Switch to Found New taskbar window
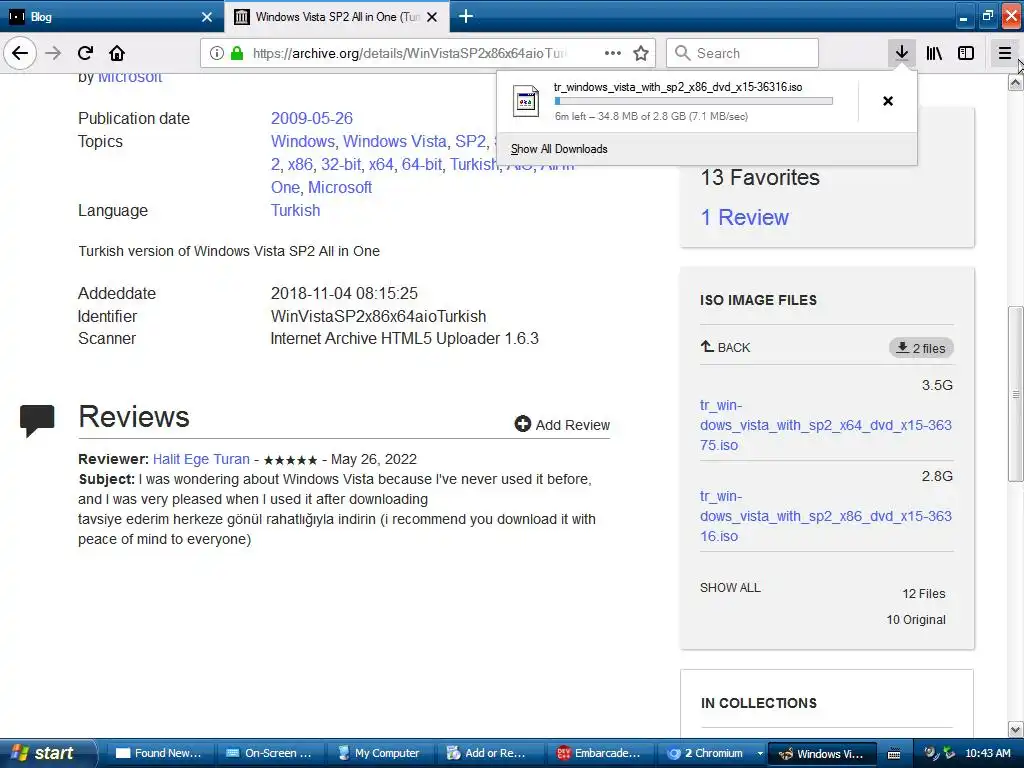Viewport: 1024px width, 768px height. 161,753
